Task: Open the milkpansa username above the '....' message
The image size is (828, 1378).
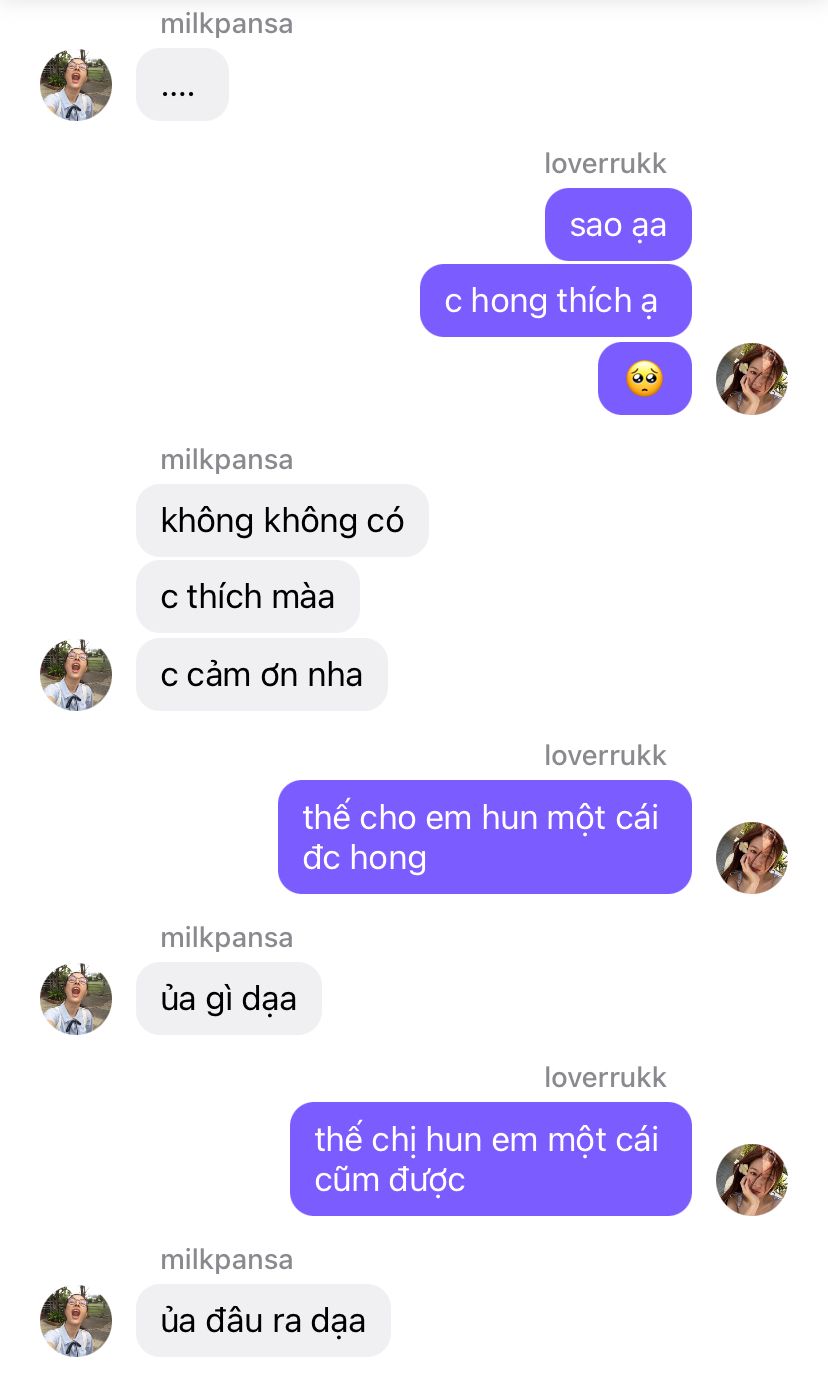Action: [x=227, y=24]
